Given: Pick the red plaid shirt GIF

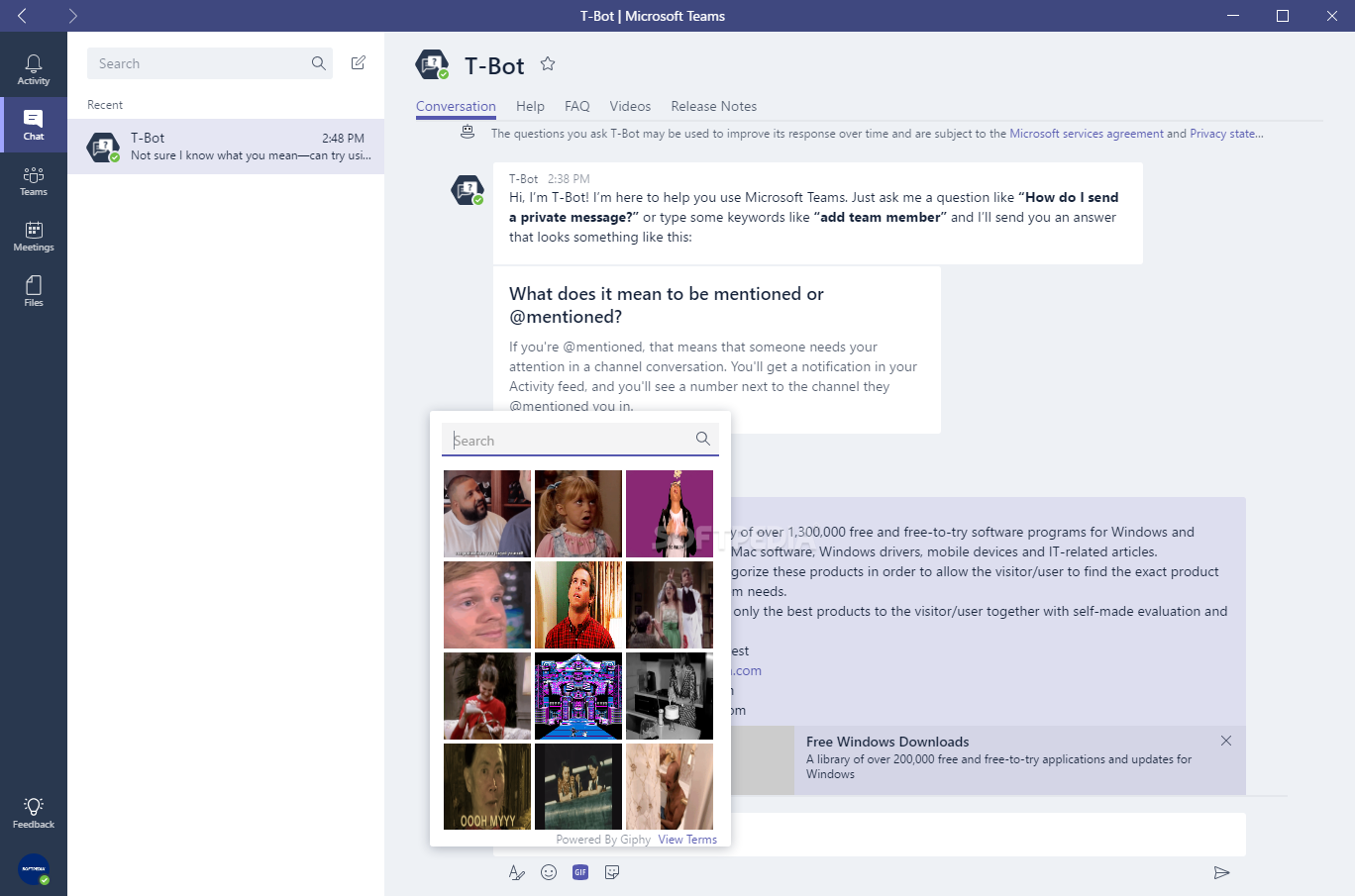Looking at the screenshot, I should pos(578,605).
